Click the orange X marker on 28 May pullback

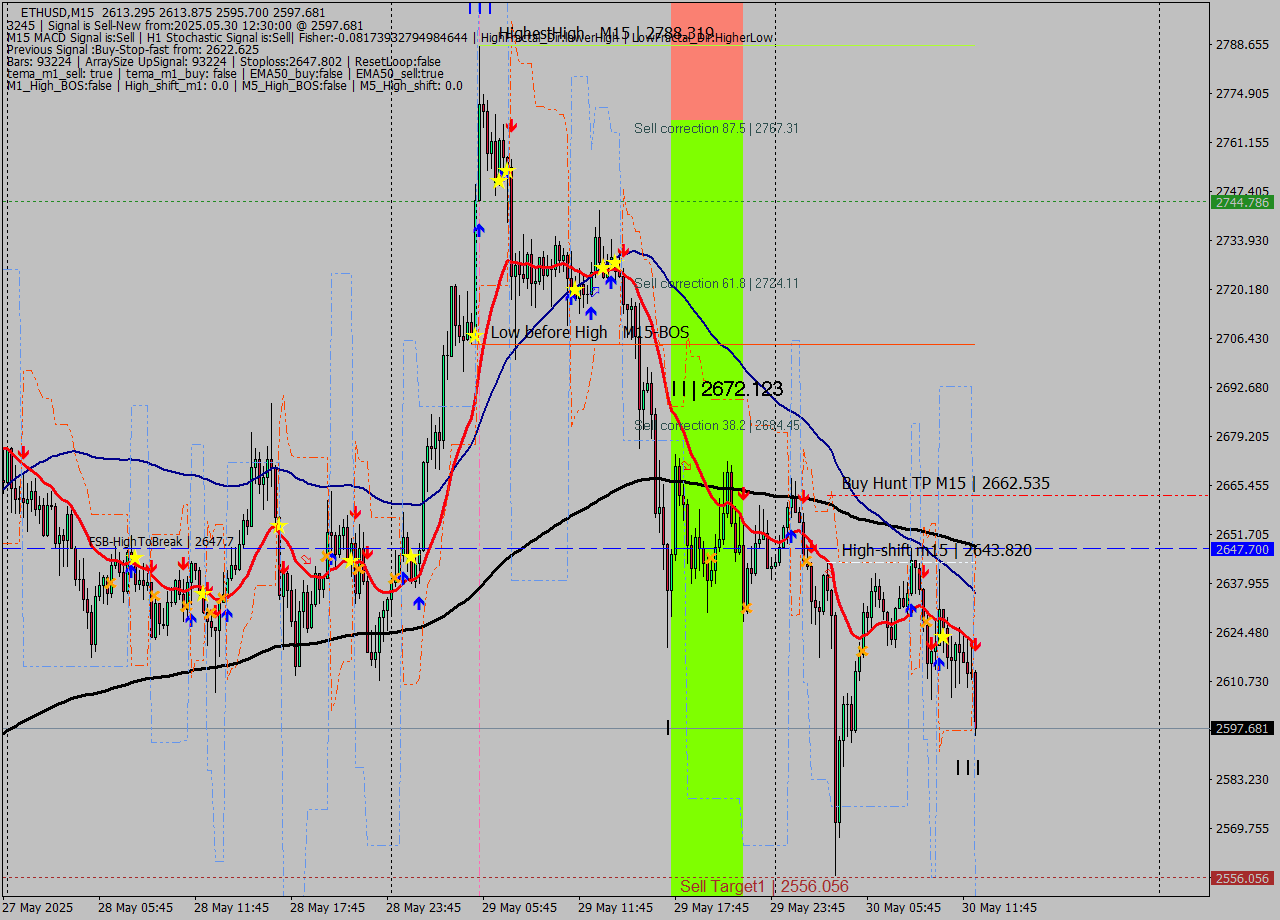(x=111, y=585)
